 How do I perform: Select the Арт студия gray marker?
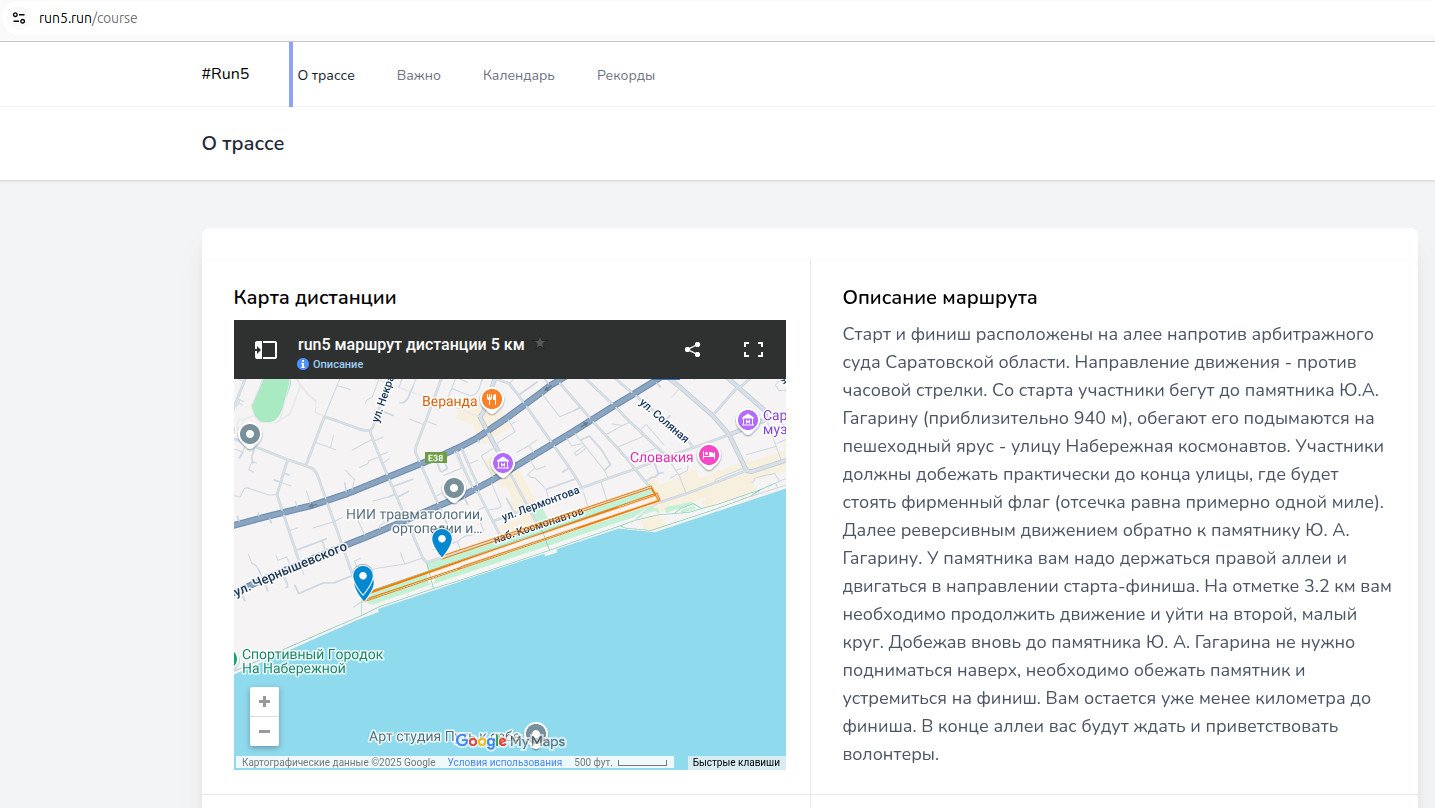pyautogui.click(x=537, y=733)
